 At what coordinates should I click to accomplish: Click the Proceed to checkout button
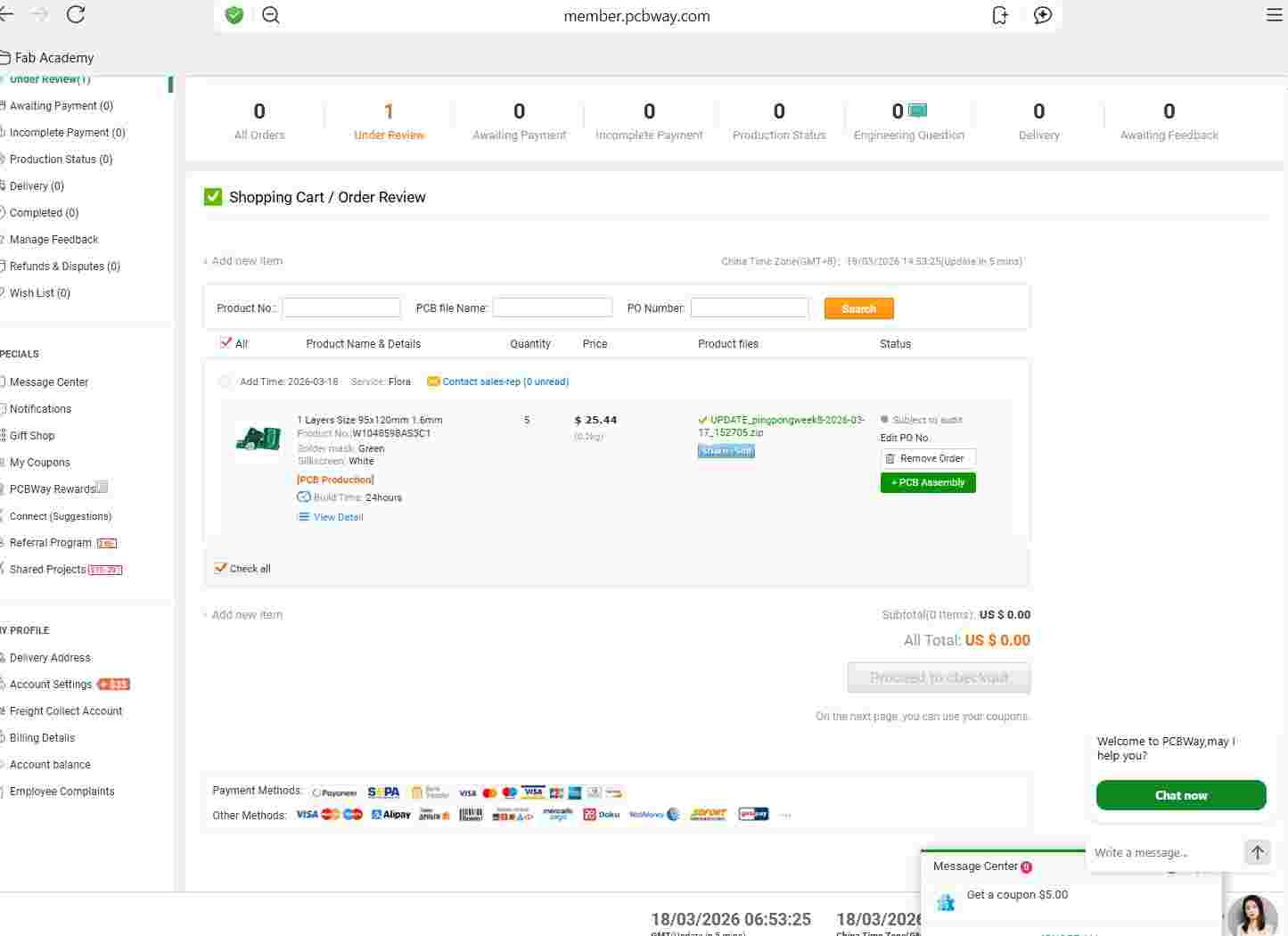tap(939, 677)
